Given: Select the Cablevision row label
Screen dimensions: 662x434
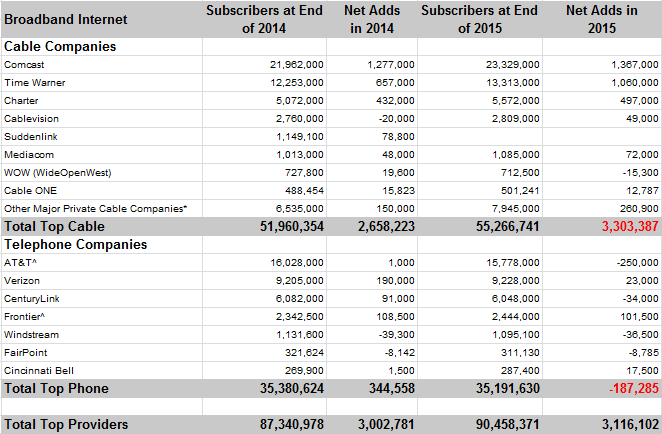Looking at the screenshot, I should click(x=31, y=119).
